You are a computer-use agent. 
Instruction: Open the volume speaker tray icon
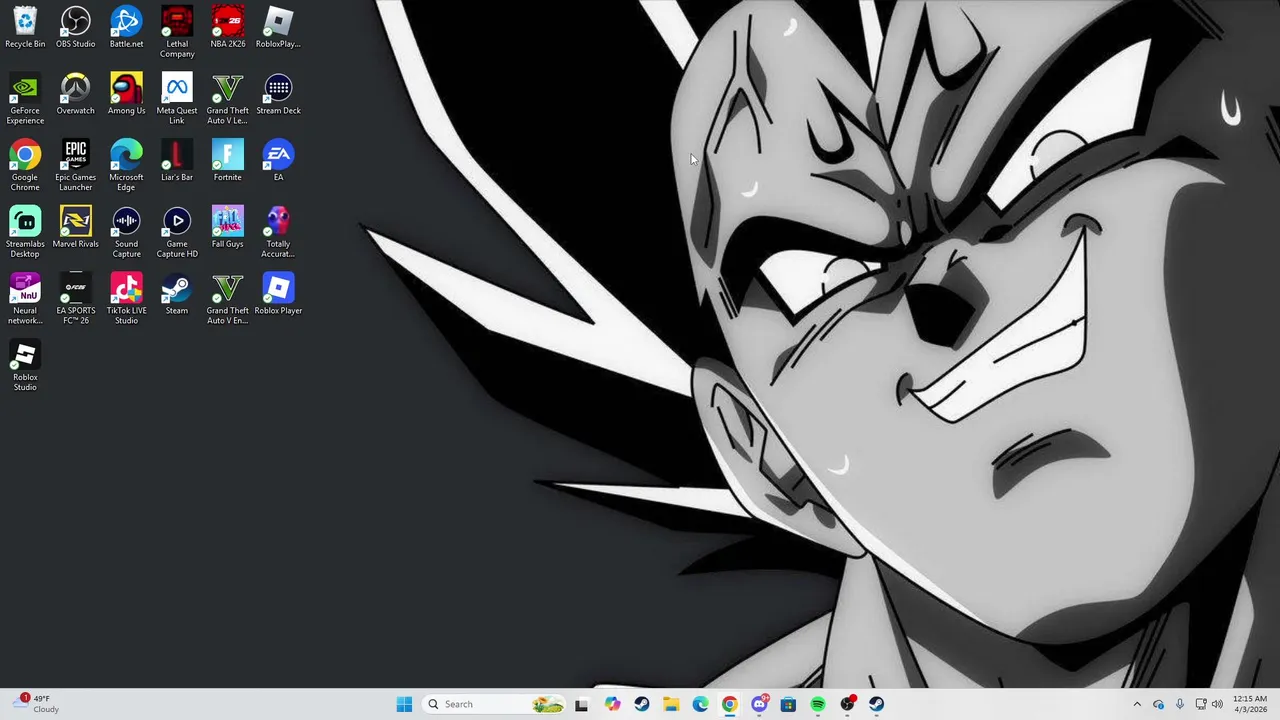click(1218, 704)
